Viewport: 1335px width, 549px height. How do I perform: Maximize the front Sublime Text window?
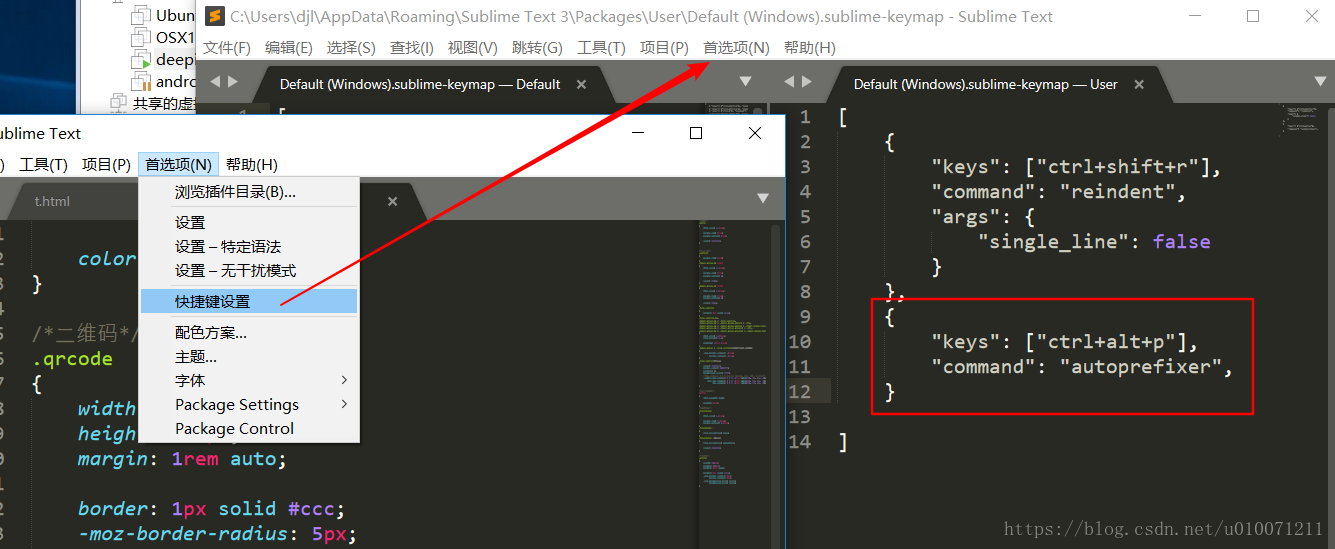(696, 133)
